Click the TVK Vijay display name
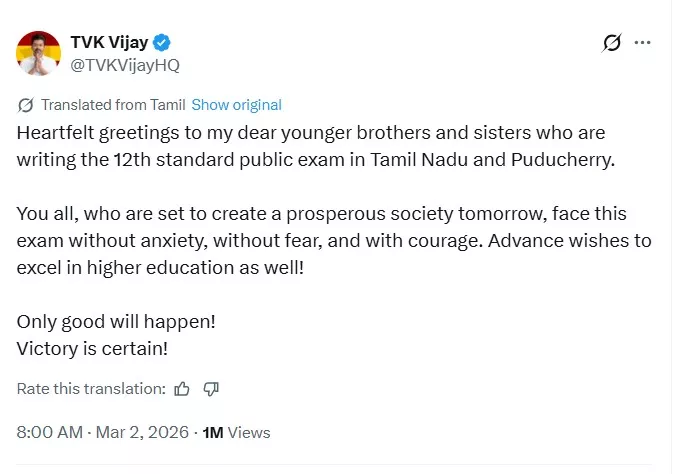This screenshot has height=474, width=699. pyautogui.click(x=107, y=42)
